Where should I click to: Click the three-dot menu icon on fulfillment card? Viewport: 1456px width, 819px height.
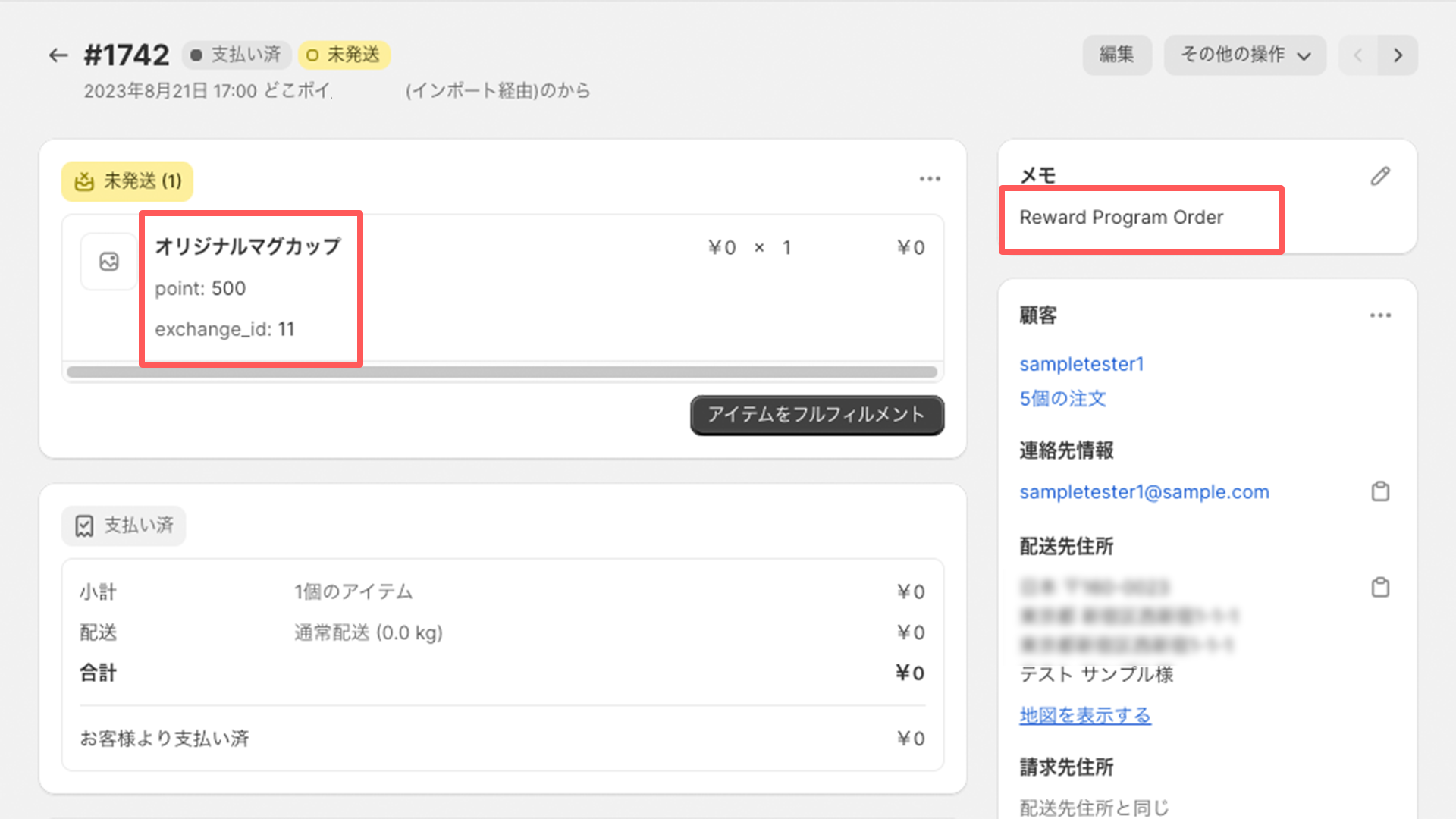pos(929,178)
